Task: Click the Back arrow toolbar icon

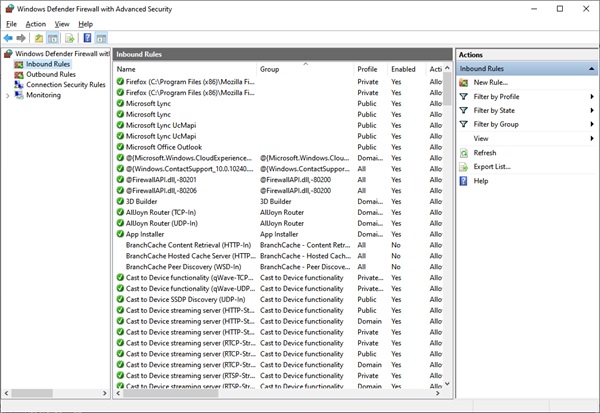Action: (8, 38)
